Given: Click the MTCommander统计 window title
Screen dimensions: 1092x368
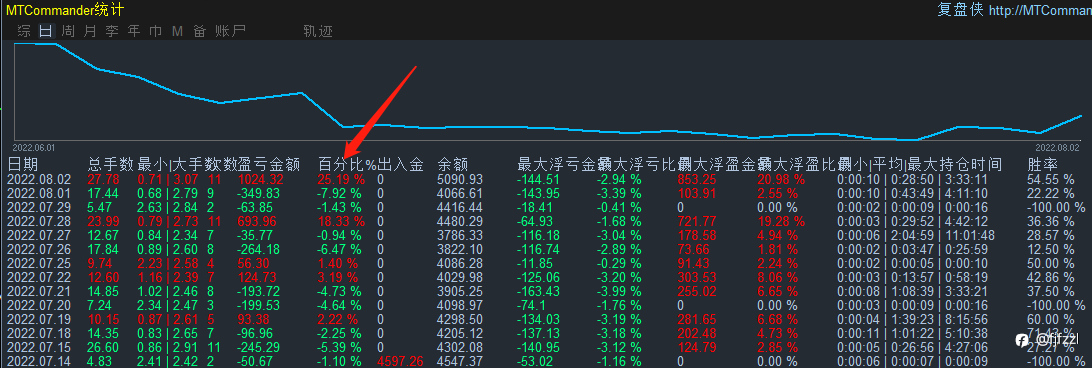Looking at the screenshot, I should [x=65, y=10].
